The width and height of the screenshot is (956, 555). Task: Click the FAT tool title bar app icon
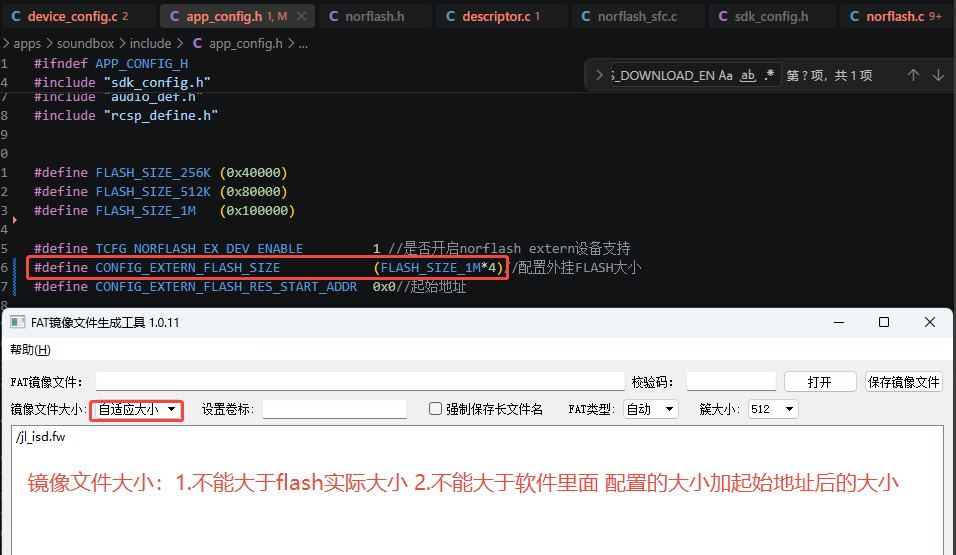(18, 322)
